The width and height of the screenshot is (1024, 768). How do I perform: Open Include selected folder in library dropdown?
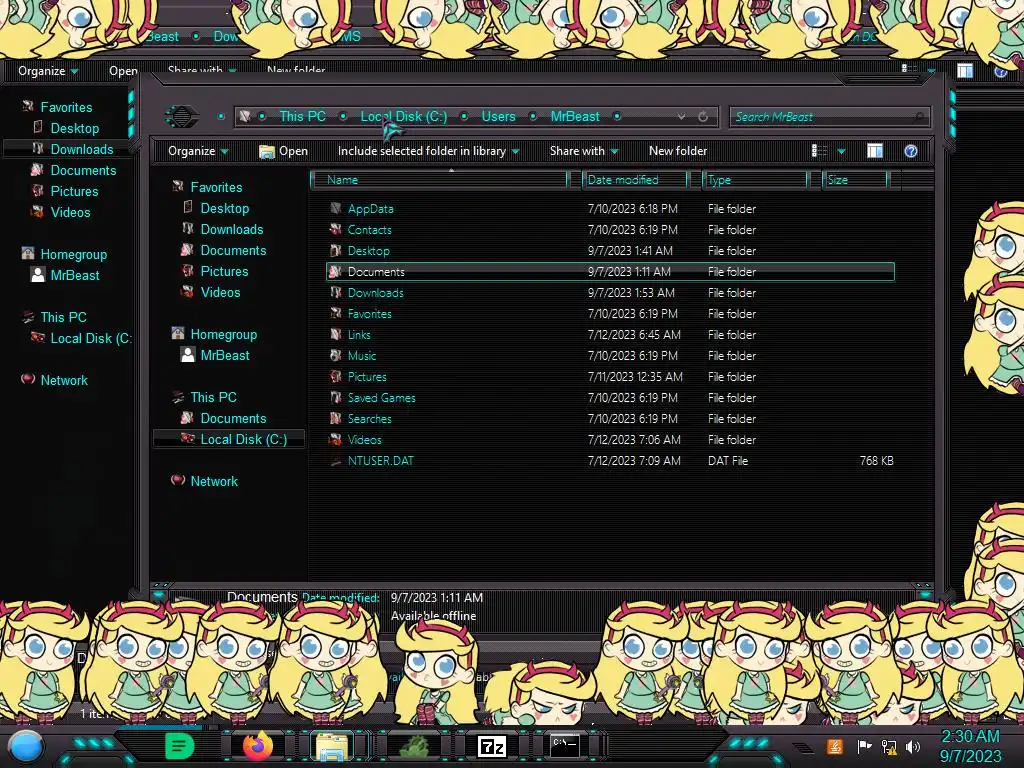(x=428, y=151)
